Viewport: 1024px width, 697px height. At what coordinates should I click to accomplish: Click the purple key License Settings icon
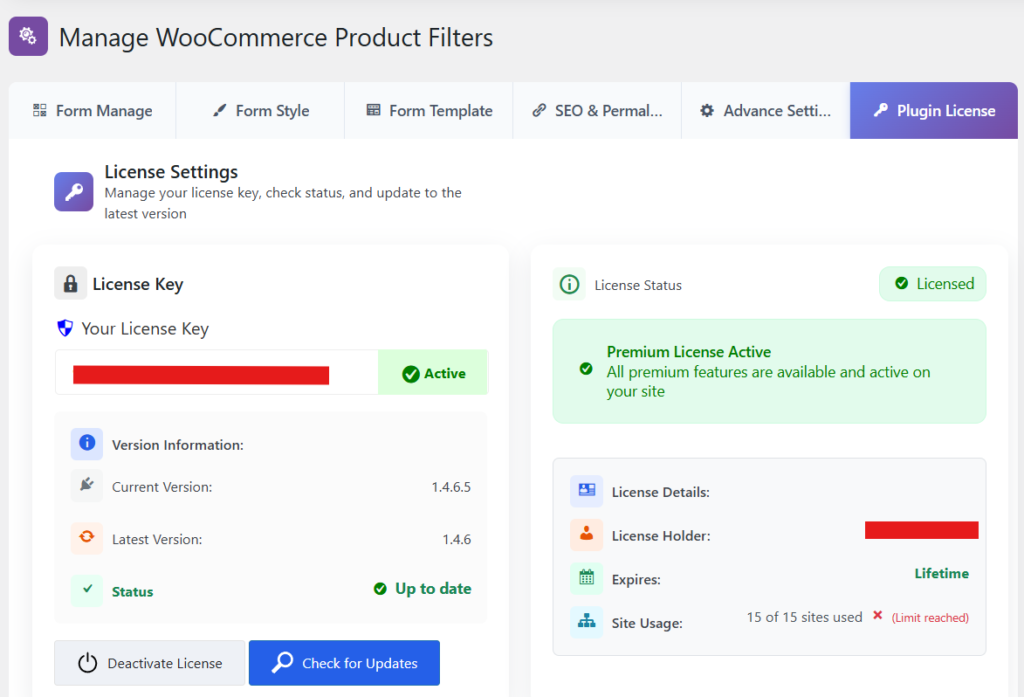point(74,192)
